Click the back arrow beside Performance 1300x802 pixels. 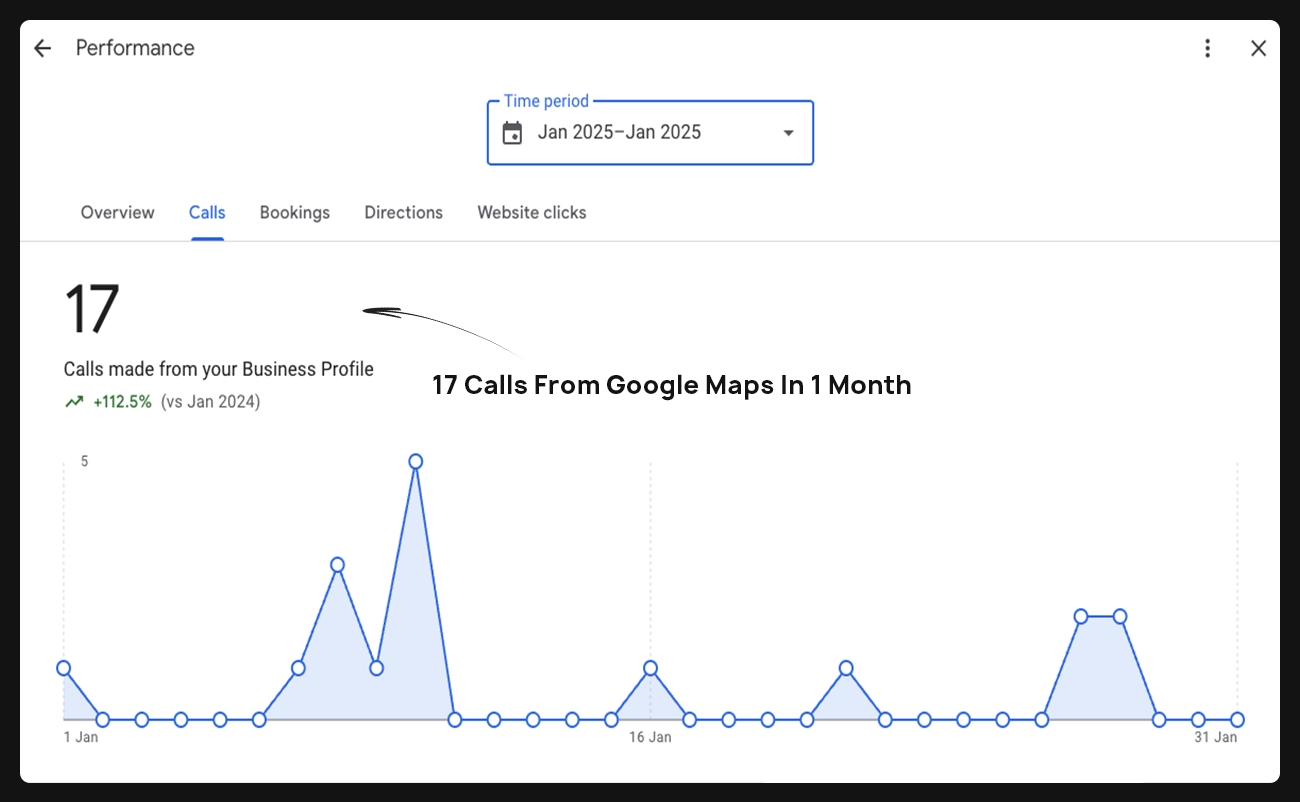click(x=42, y=48)
